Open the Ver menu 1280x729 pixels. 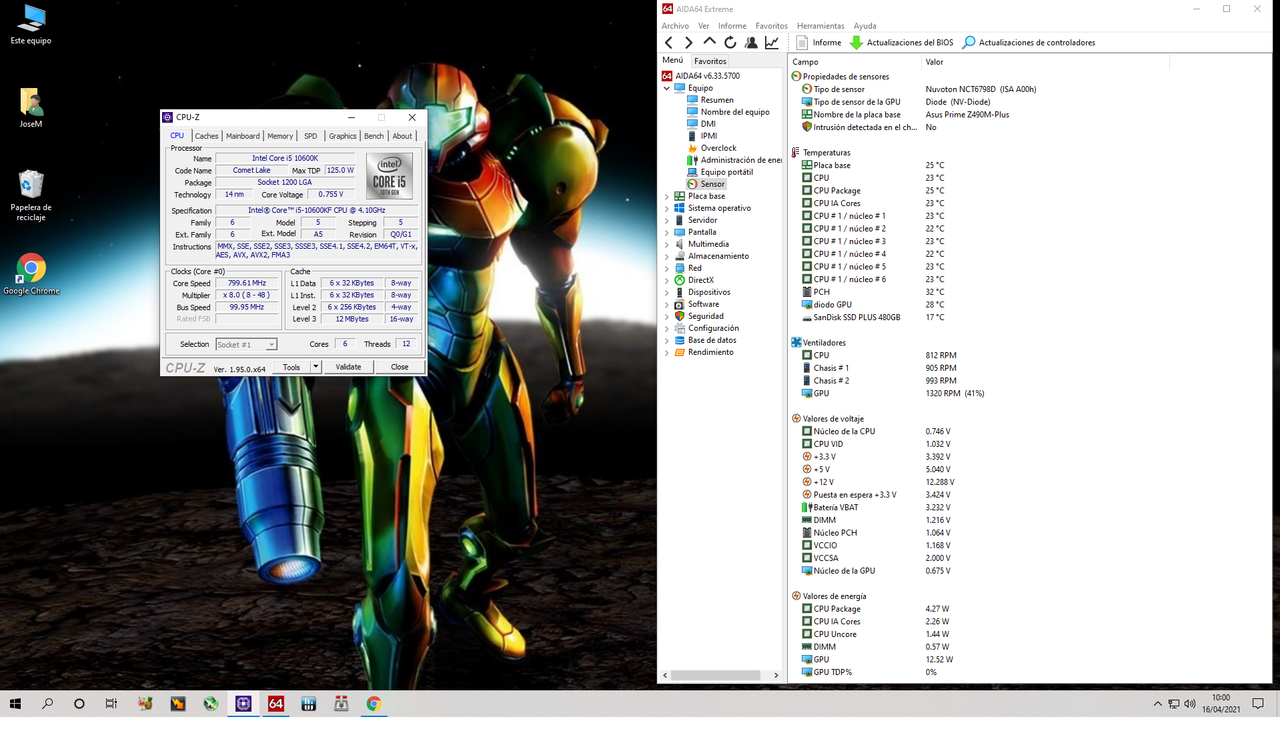703,26
